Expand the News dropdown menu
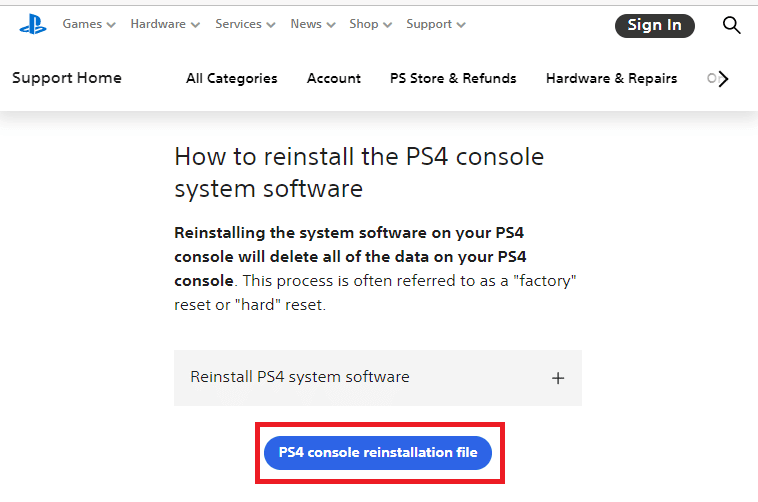This screenshot has height=502, width=758. pyautogui.click(x=313, y=24)
